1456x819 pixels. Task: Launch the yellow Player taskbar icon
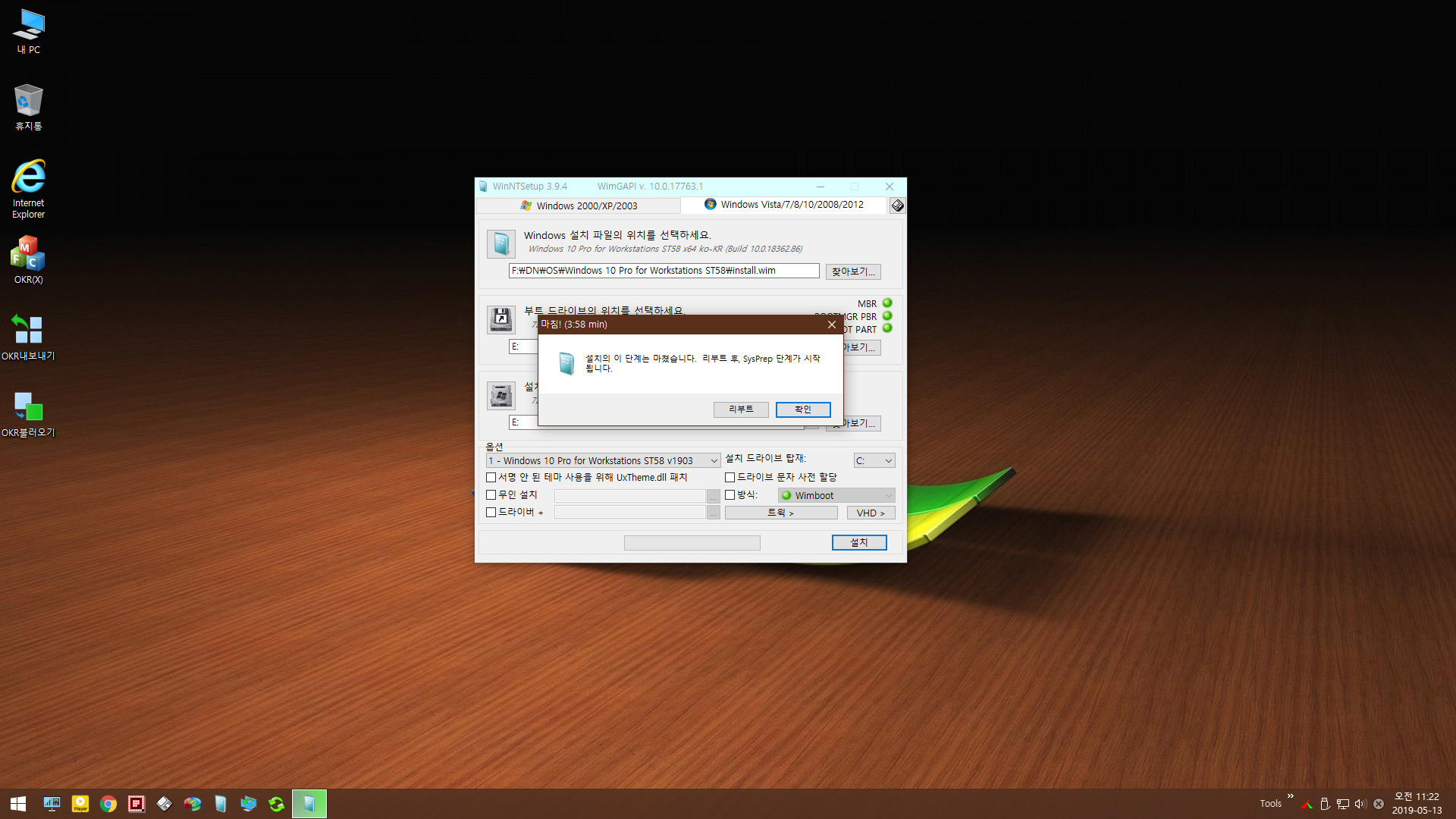tap(80, 804)
